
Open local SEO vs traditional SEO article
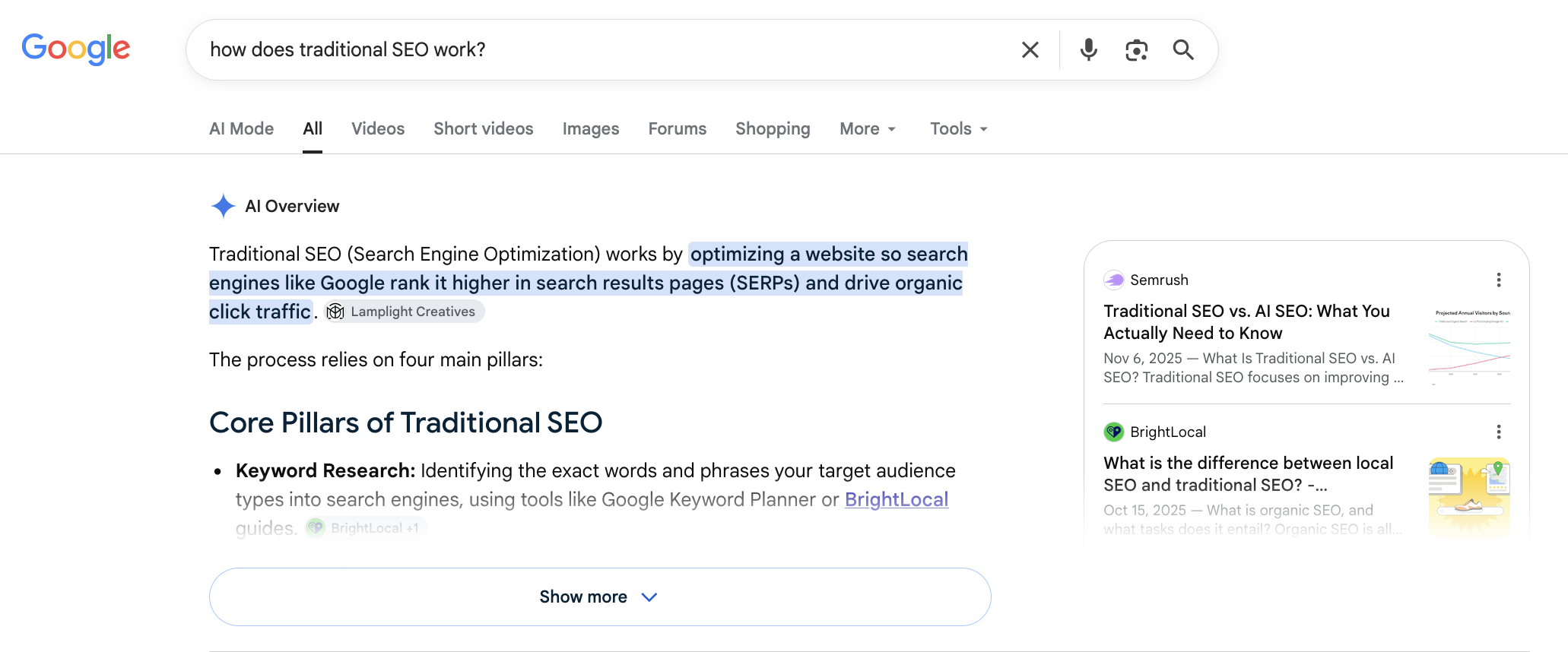pos(1249,474)
